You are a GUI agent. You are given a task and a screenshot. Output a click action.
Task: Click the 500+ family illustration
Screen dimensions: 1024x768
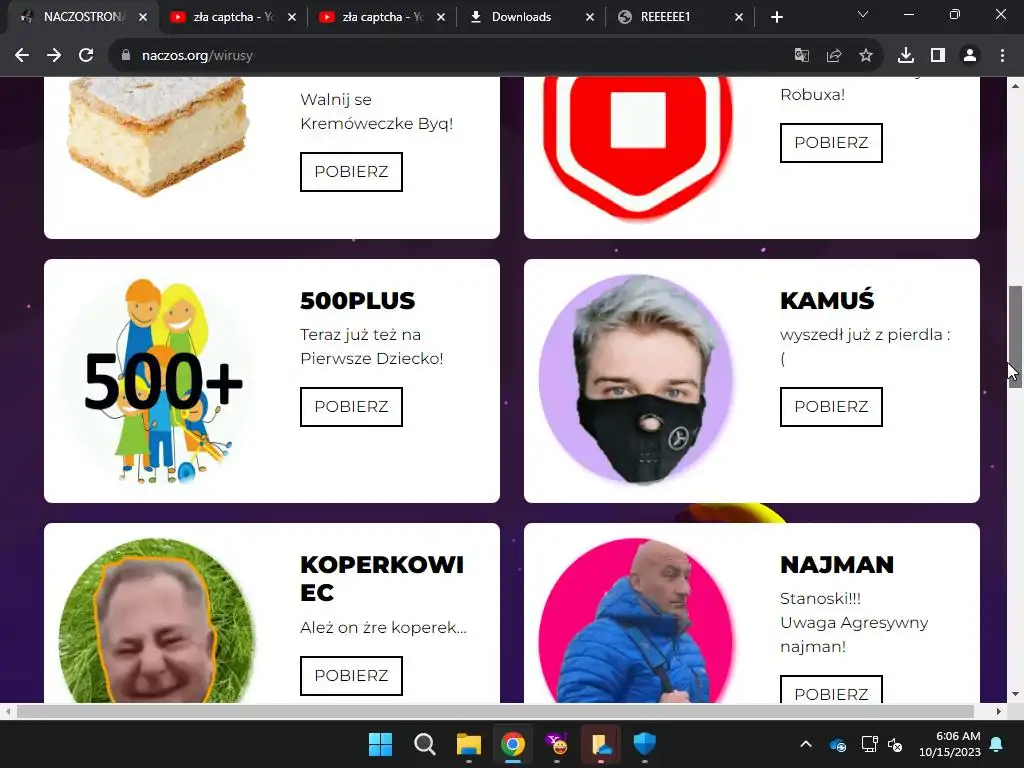point(157,381)
